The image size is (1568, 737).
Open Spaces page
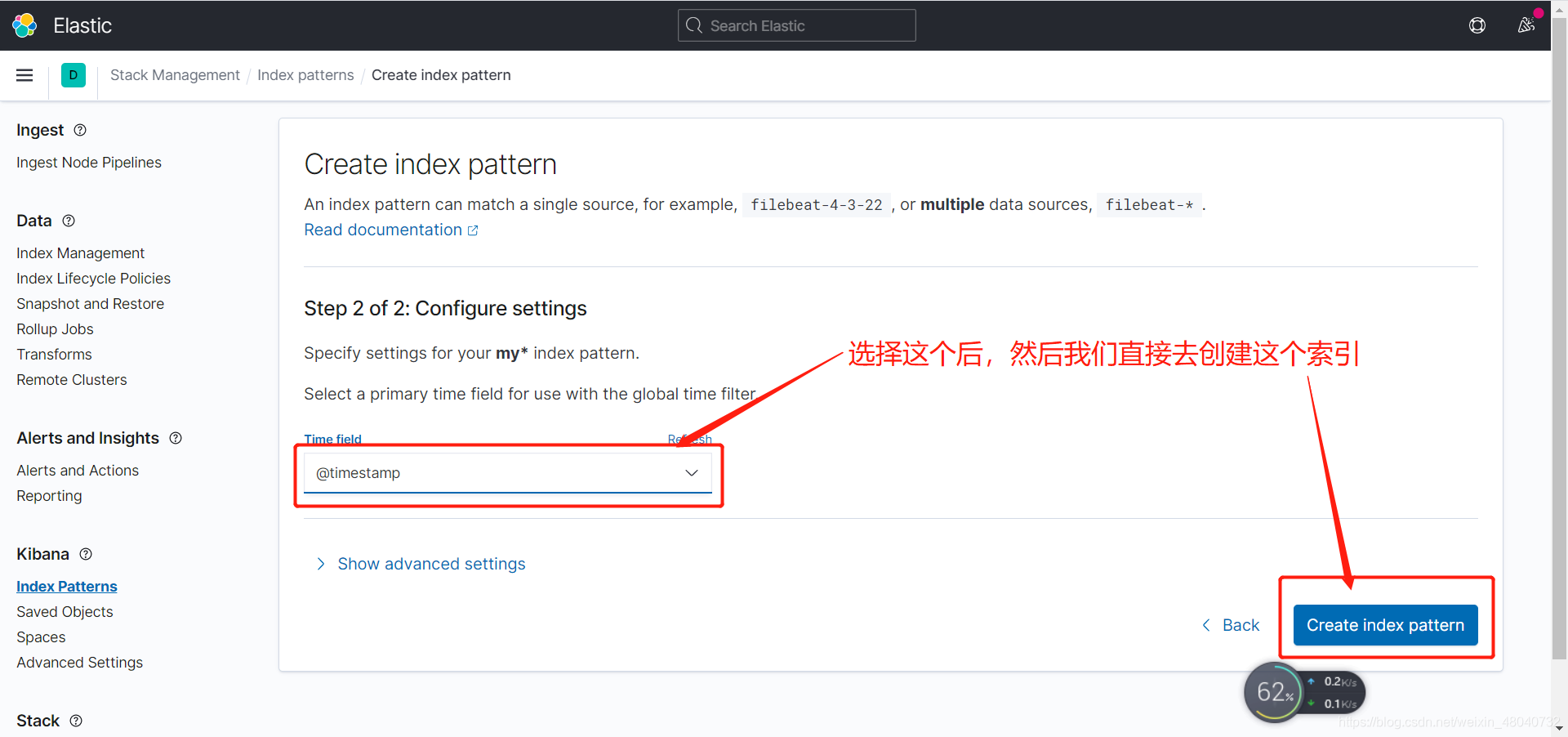41,637
